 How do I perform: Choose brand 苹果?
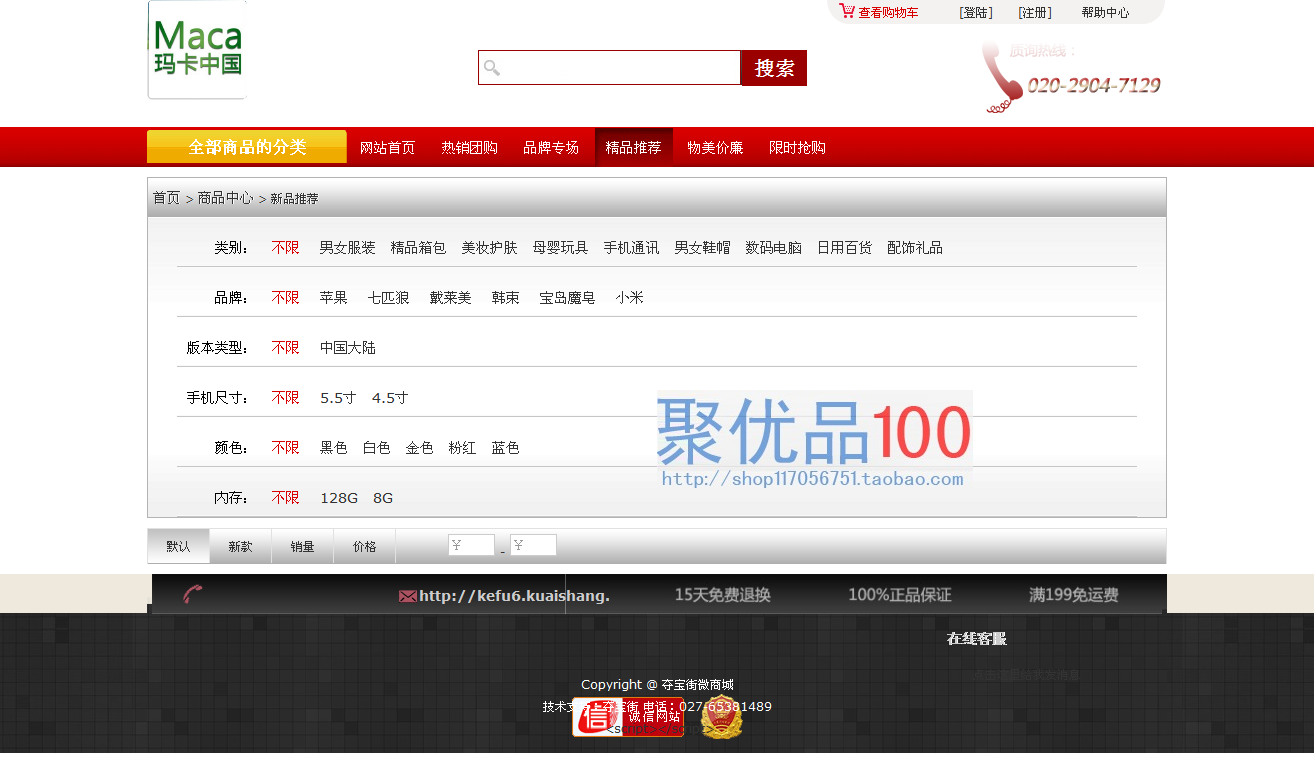point(334,297)
